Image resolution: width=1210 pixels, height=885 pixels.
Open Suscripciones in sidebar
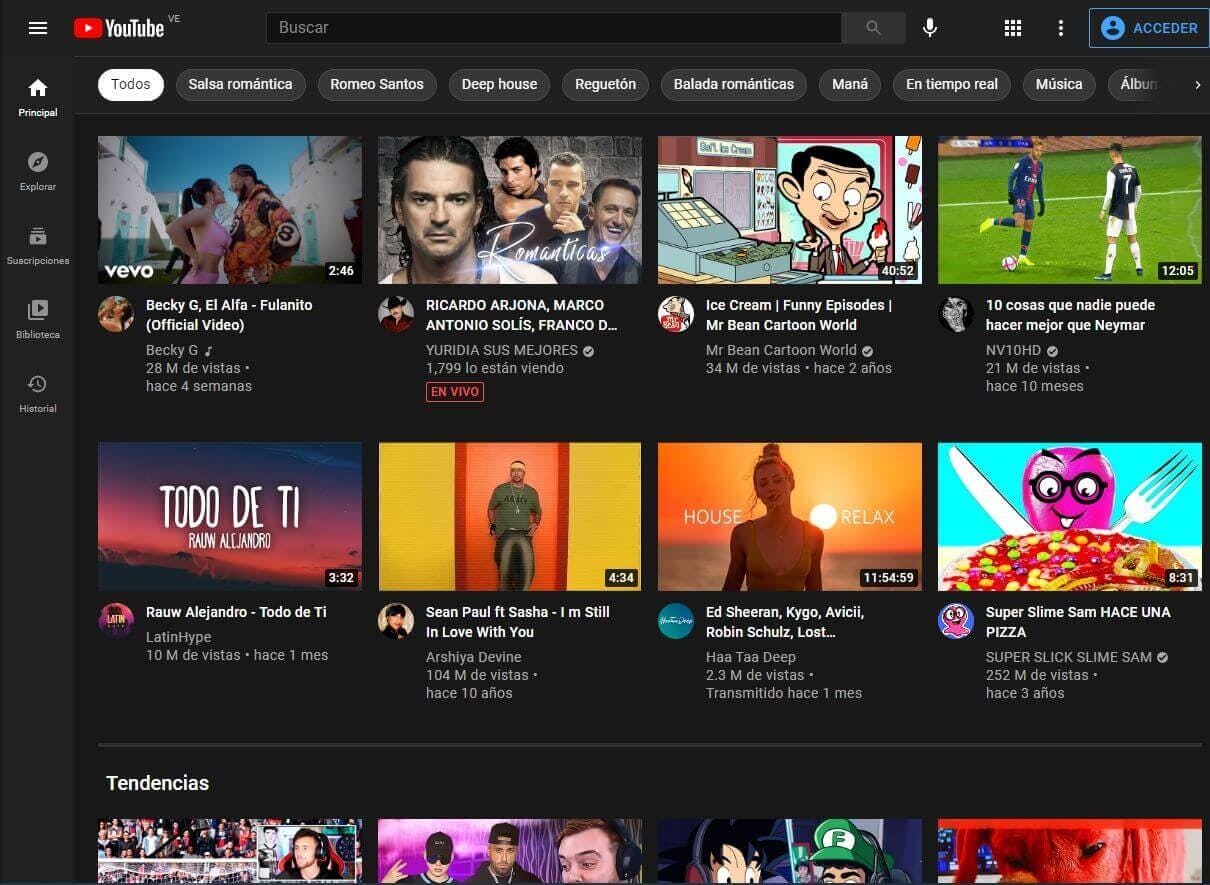pos(38,245)
